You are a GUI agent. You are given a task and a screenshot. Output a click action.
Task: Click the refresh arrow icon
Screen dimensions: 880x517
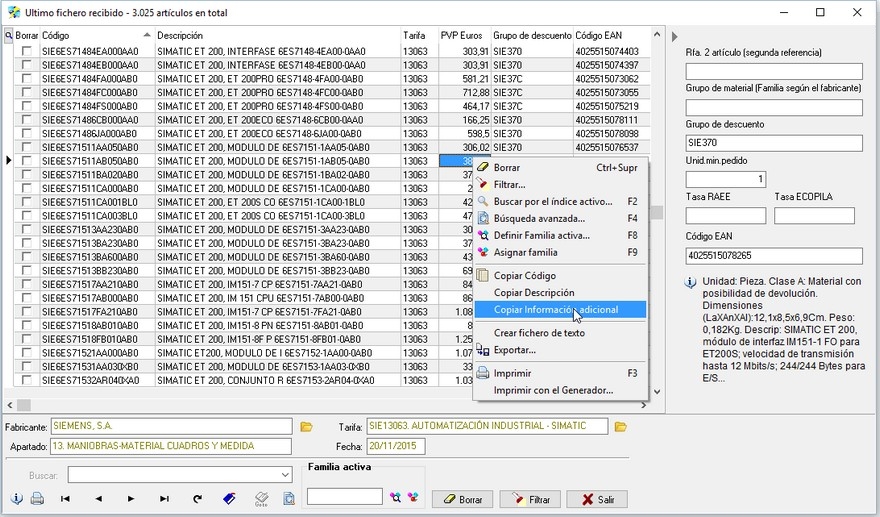pos(197,498)
